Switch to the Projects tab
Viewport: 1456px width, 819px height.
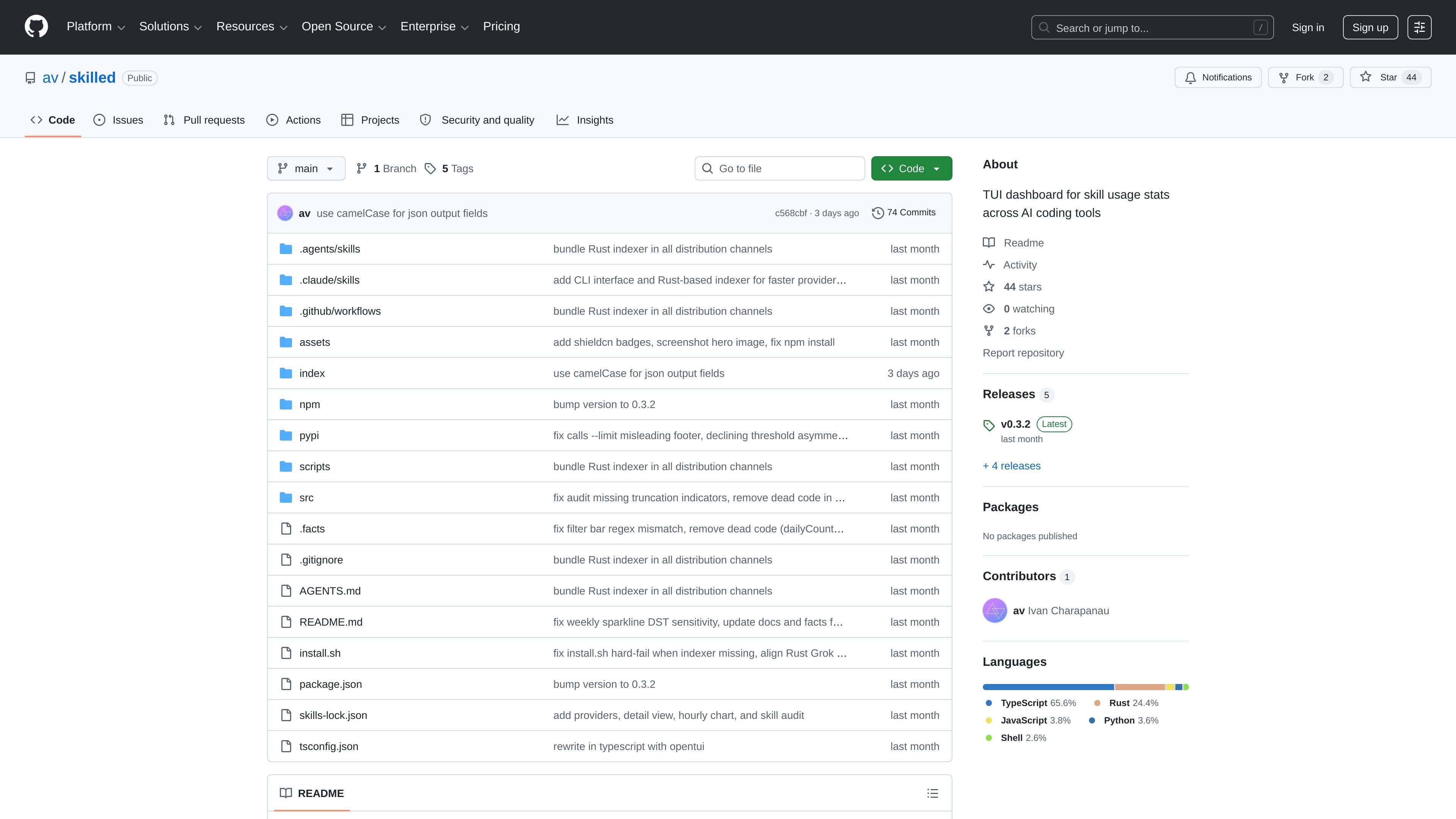pos(370,120)
